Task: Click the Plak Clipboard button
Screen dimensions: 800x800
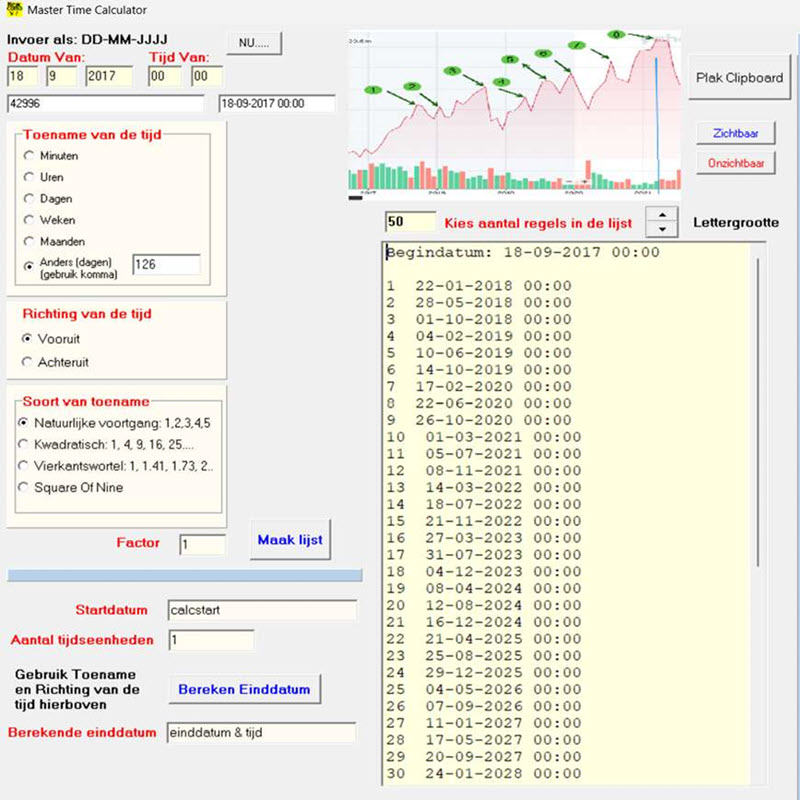Action: pyautogui.click(x=739, y=78)
